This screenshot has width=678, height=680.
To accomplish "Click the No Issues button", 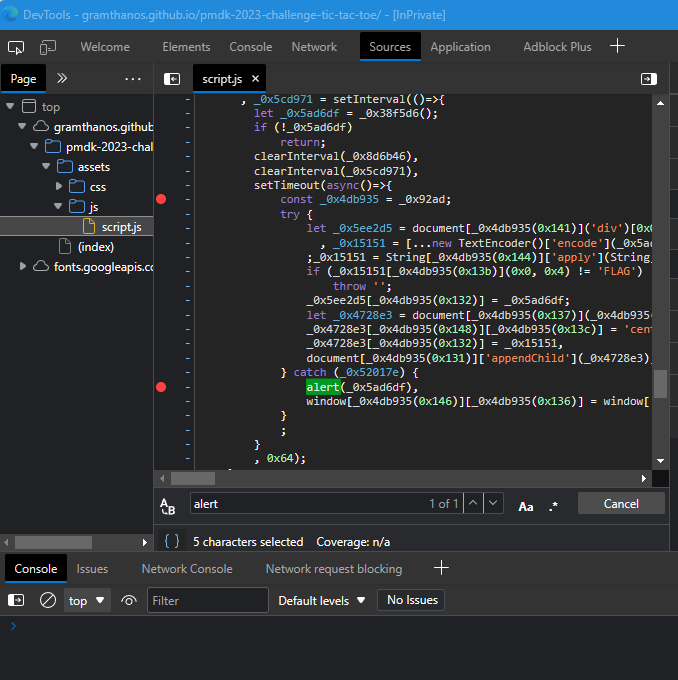I will (x=411, y=600).
